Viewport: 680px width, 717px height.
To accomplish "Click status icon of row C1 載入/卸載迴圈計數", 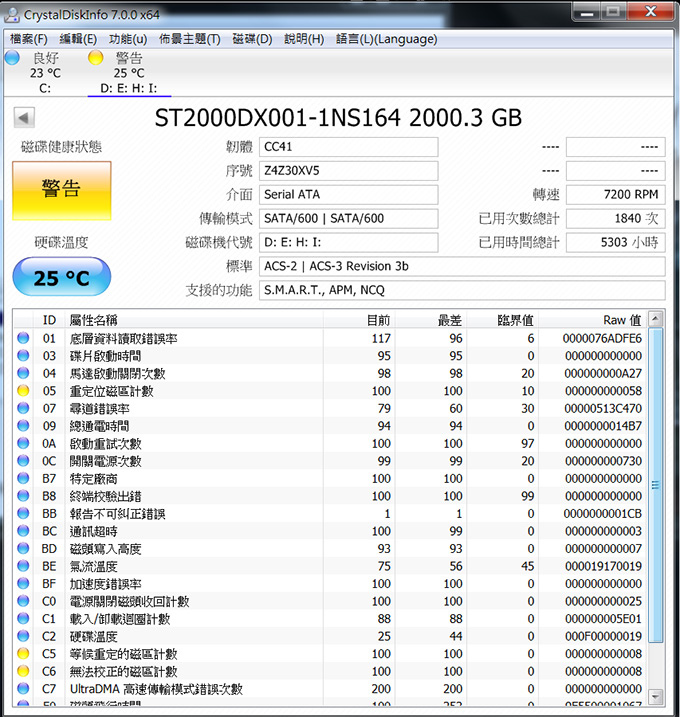I will click(x=23, y=618).
